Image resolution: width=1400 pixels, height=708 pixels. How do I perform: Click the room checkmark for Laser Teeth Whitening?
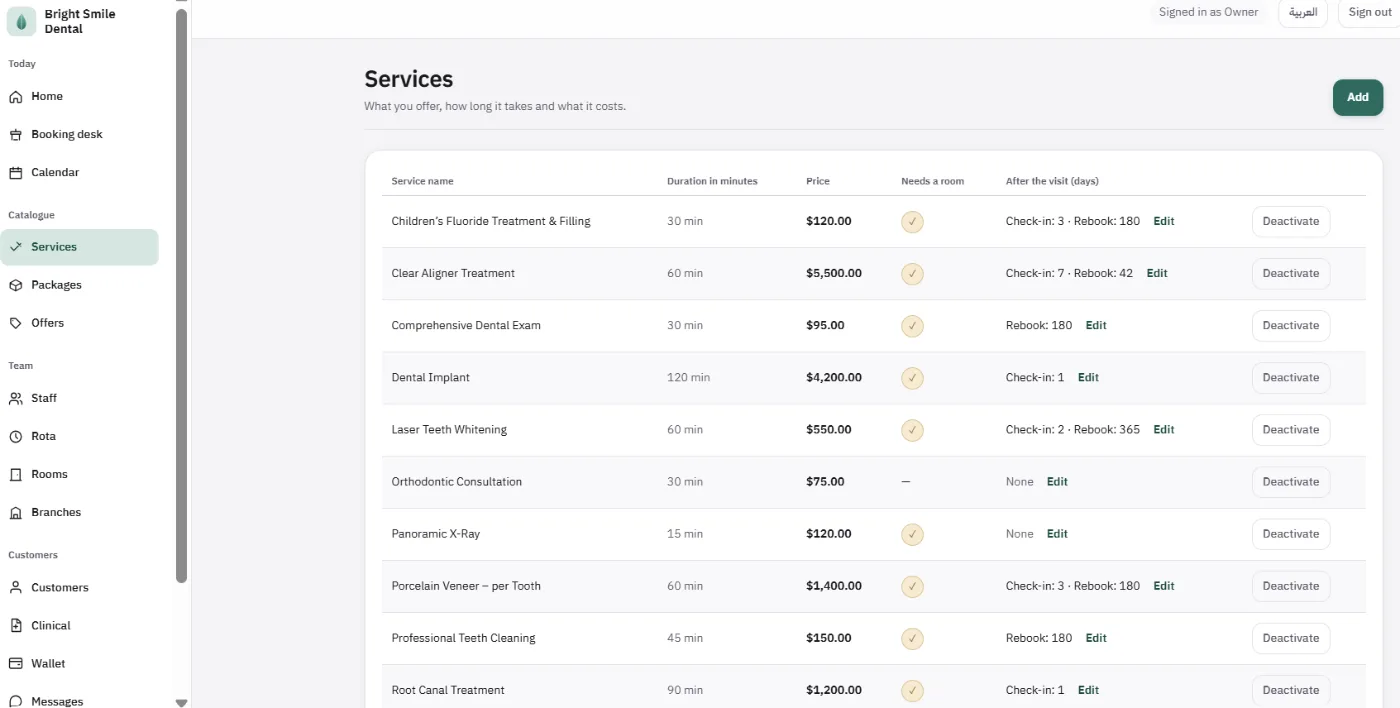coord(912,430)
